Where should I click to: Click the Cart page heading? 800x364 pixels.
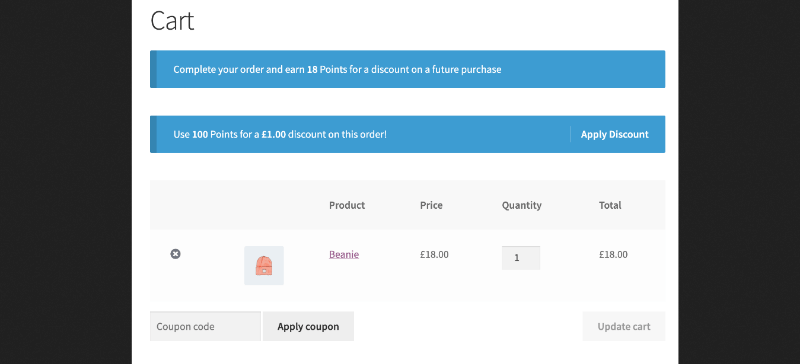[x=172, y=21]
